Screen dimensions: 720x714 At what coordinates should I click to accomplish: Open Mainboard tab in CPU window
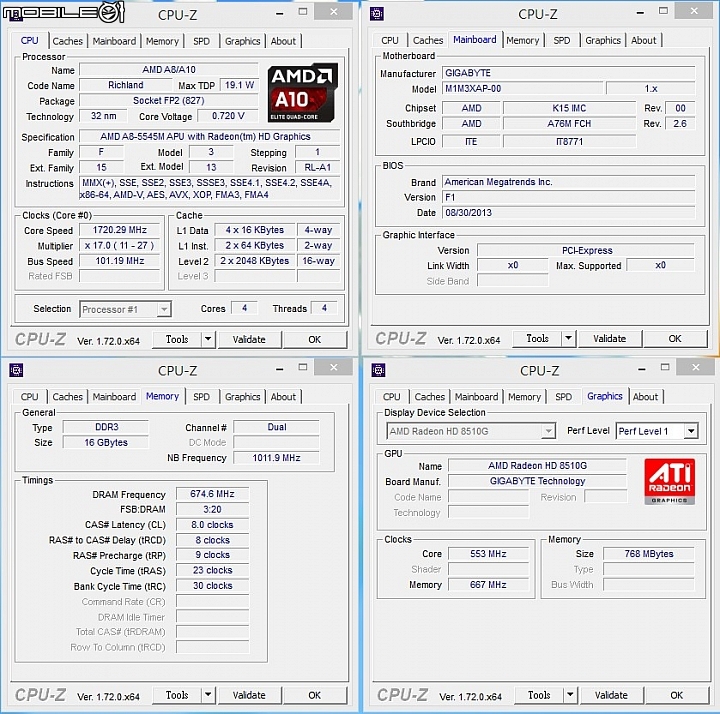coord(114,41)
